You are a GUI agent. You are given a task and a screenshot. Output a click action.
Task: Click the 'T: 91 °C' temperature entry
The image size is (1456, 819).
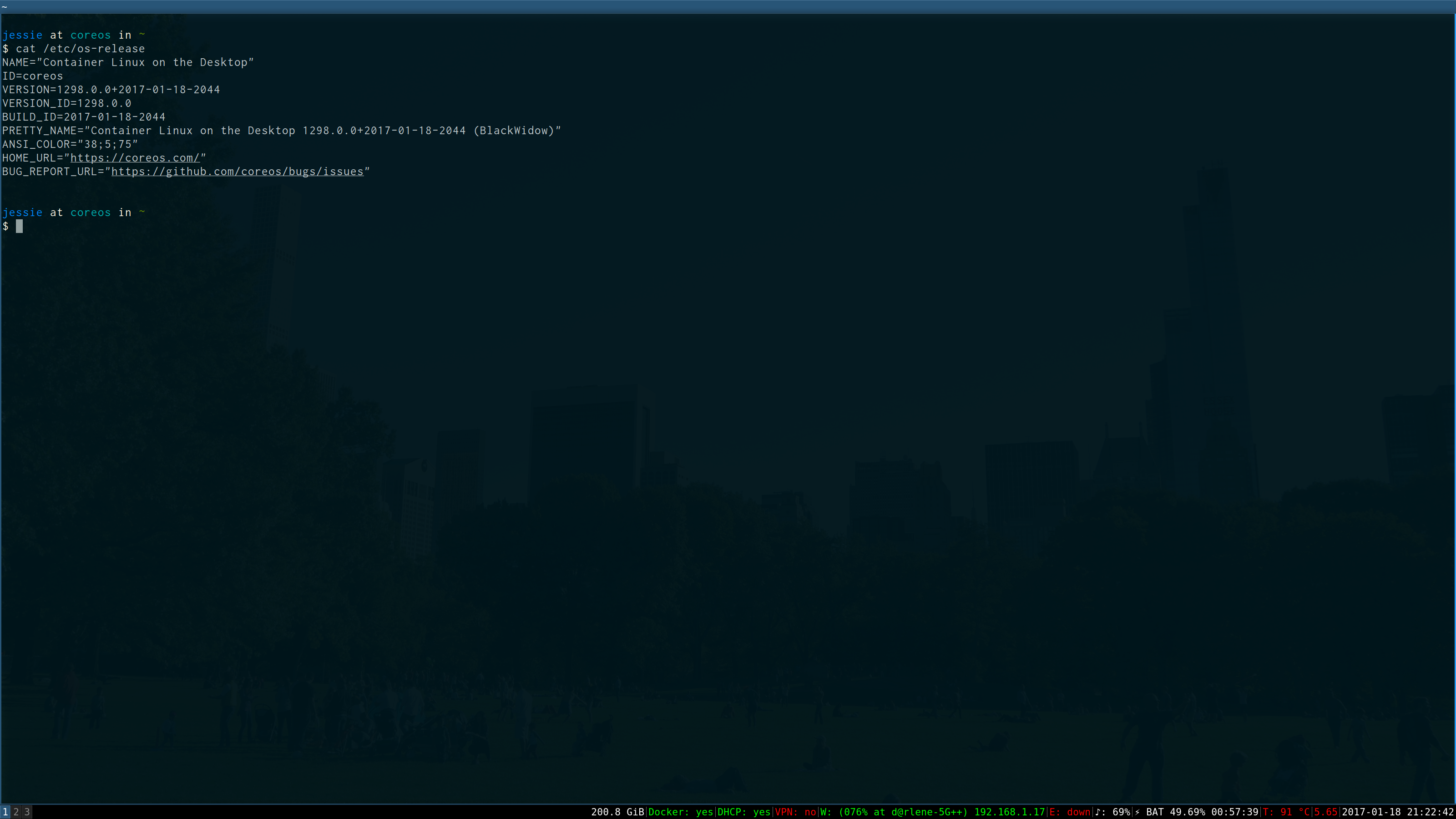1286,812
